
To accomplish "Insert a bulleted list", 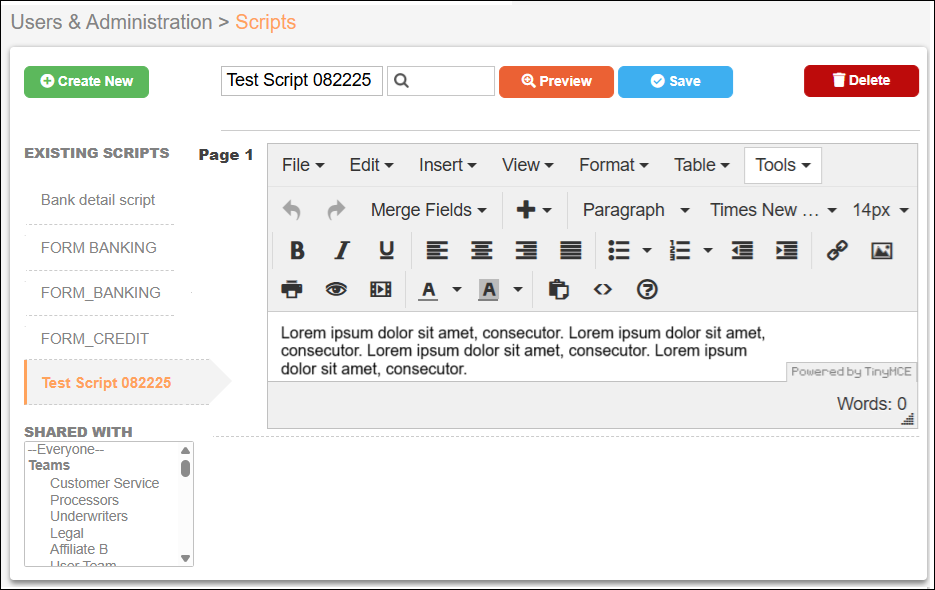I will click(x=619, y=251).
